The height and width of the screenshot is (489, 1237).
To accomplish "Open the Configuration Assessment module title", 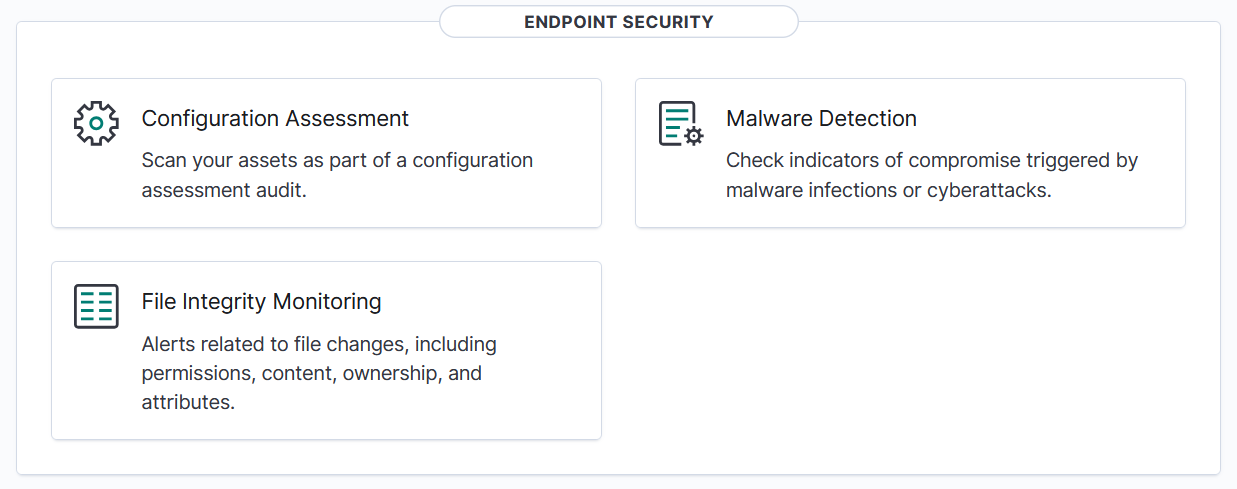I will [x=275, y=118].
